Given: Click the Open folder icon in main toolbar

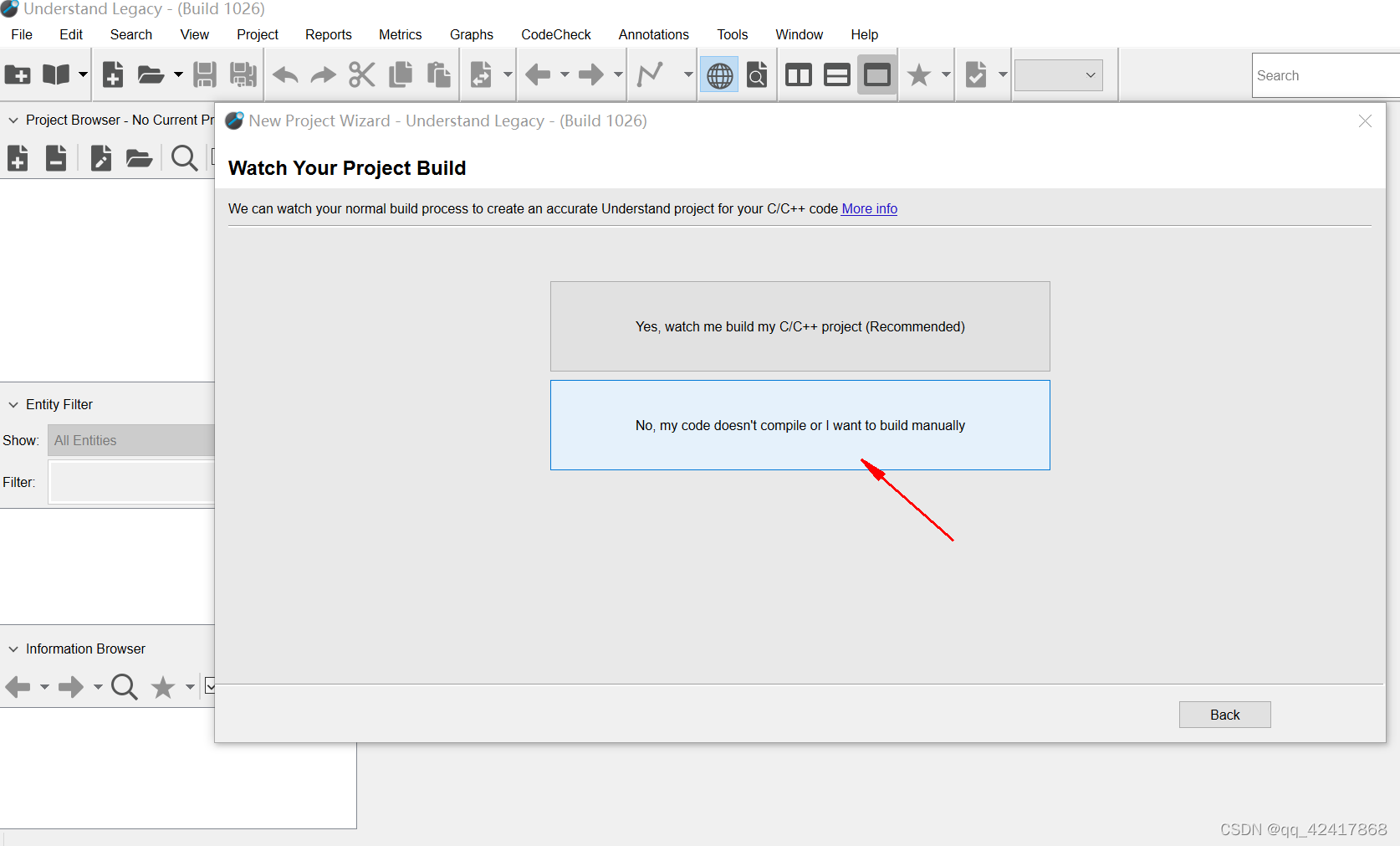Looking at the screenshot, I should tap(151, 75).
